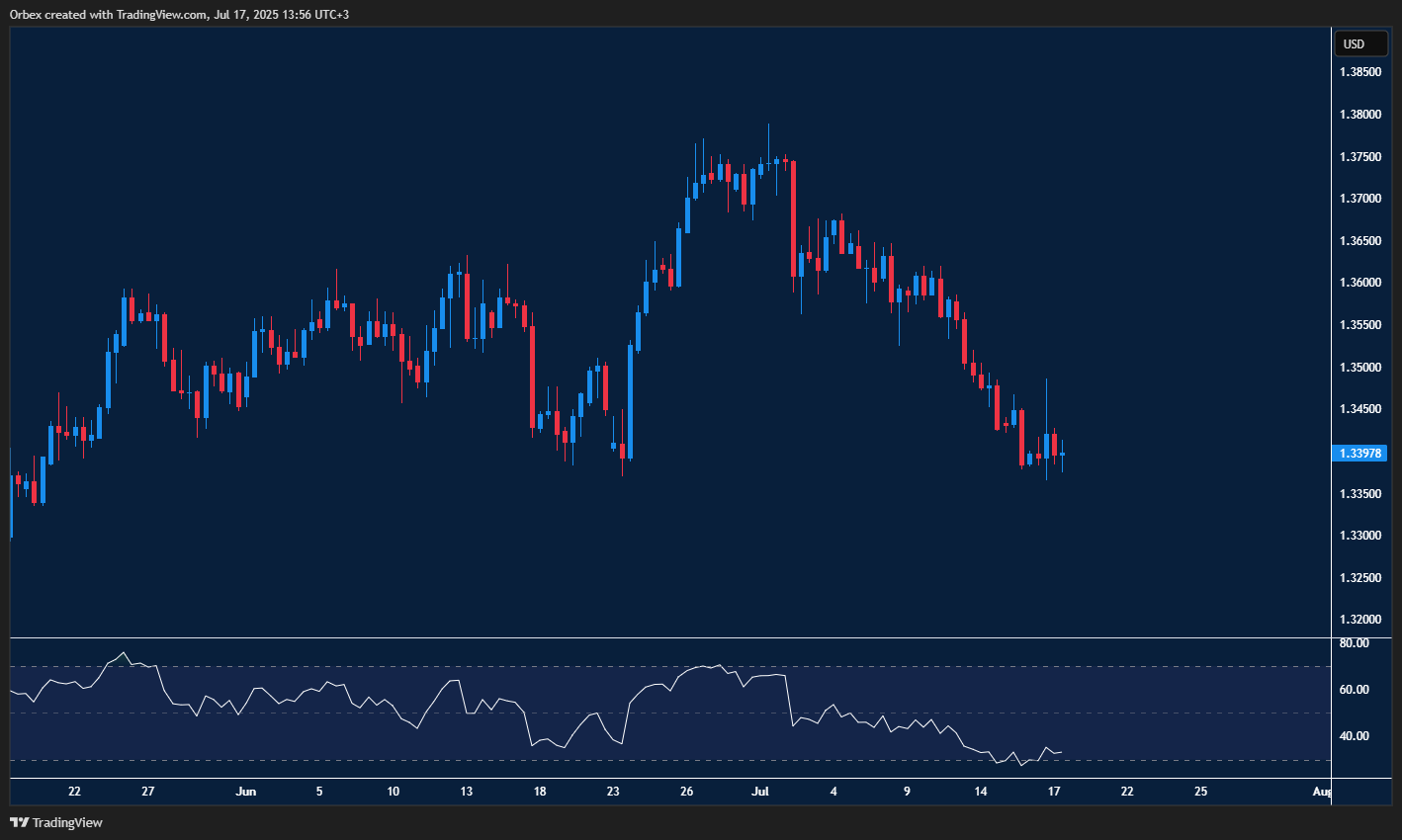The height and width of the screenshot is (840, 1402).
Task: Click the RSI line end near date 17
Action: [1061, 752]
